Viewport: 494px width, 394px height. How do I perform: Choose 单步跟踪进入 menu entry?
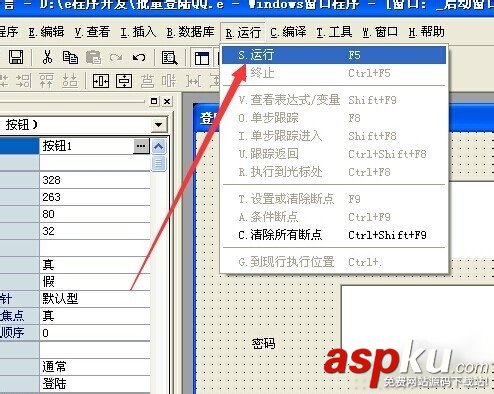click(x=334, y=136)
